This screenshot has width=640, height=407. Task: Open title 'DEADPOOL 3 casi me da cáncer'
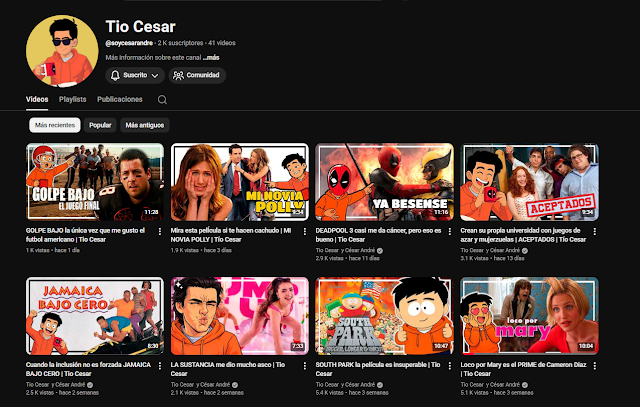pos(378,235)
